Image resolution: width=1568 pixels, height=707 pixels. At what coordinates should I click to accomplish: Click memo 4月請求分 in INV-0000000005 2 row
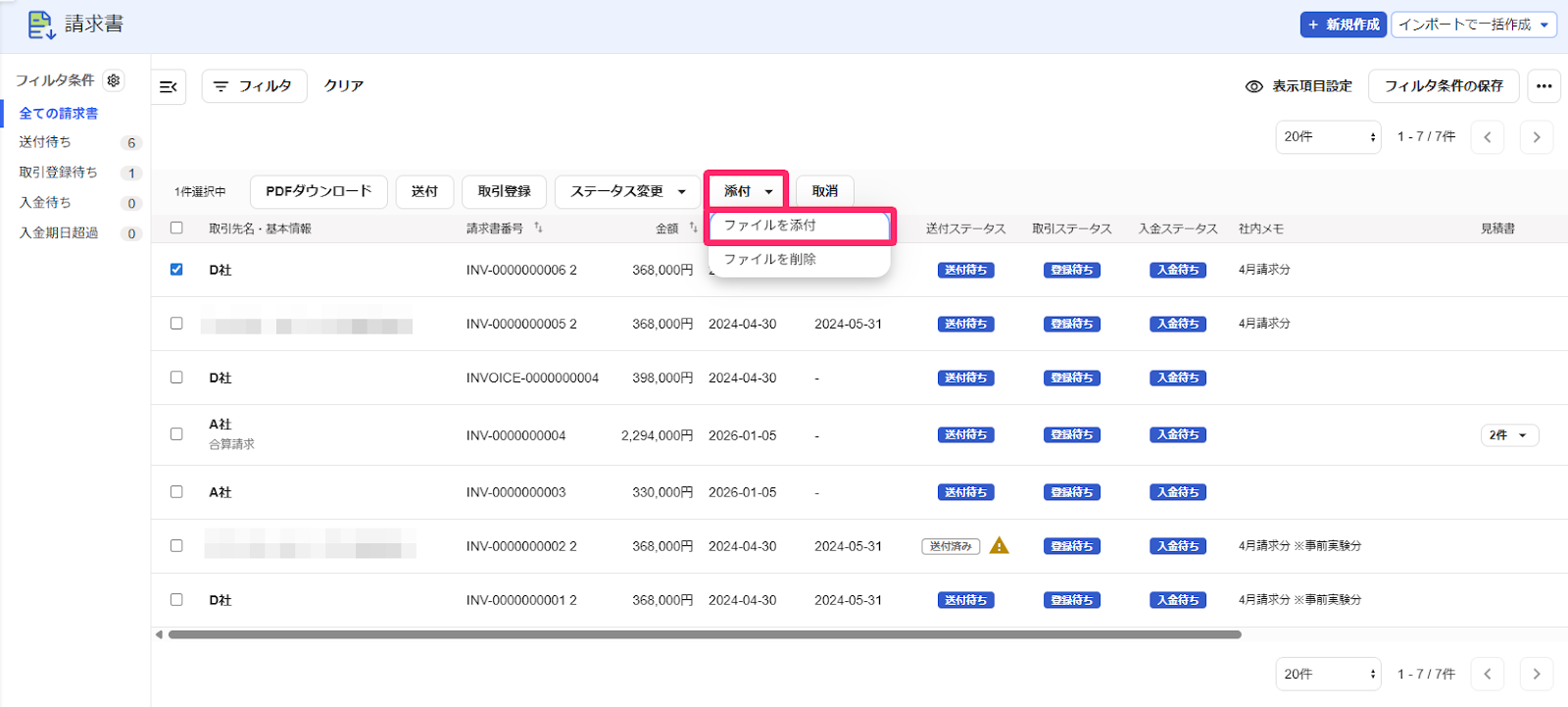pos(1264,324)
